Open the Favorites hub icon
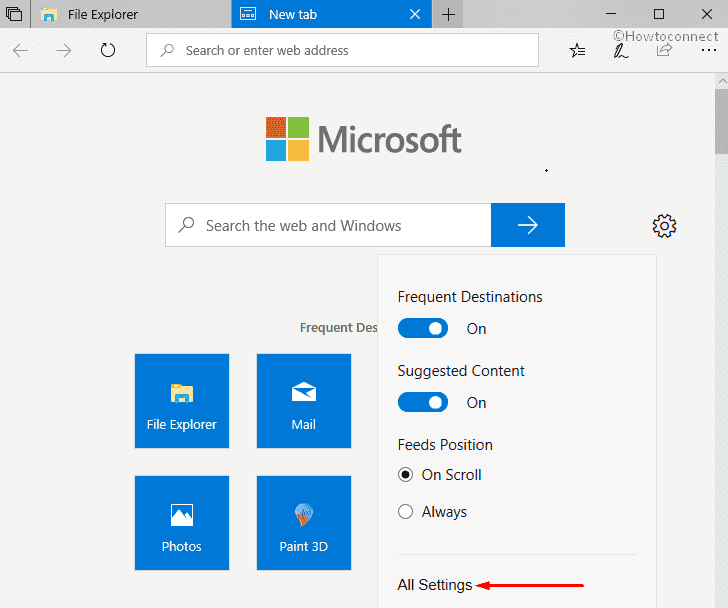The image size is (728, 608). (578, 50)
